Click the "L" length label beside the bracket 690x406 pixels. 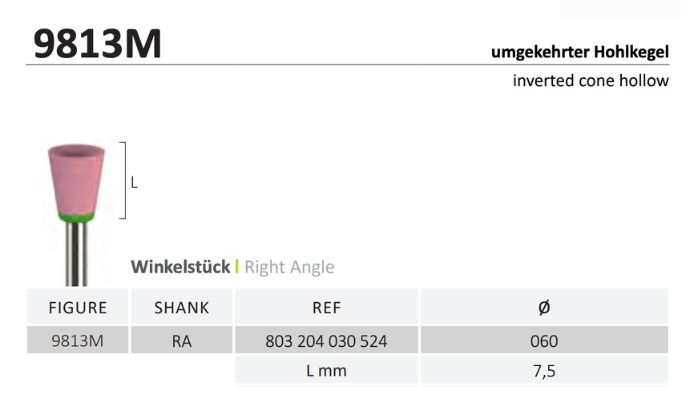point(134,183)
